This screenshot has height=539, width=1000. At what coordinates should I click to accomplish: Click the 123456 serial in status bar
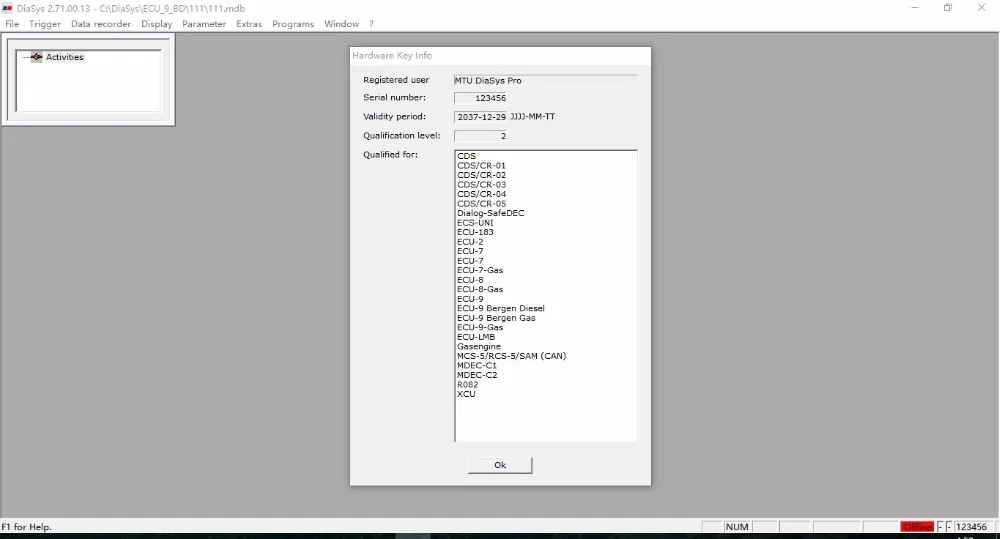[971, 527]
